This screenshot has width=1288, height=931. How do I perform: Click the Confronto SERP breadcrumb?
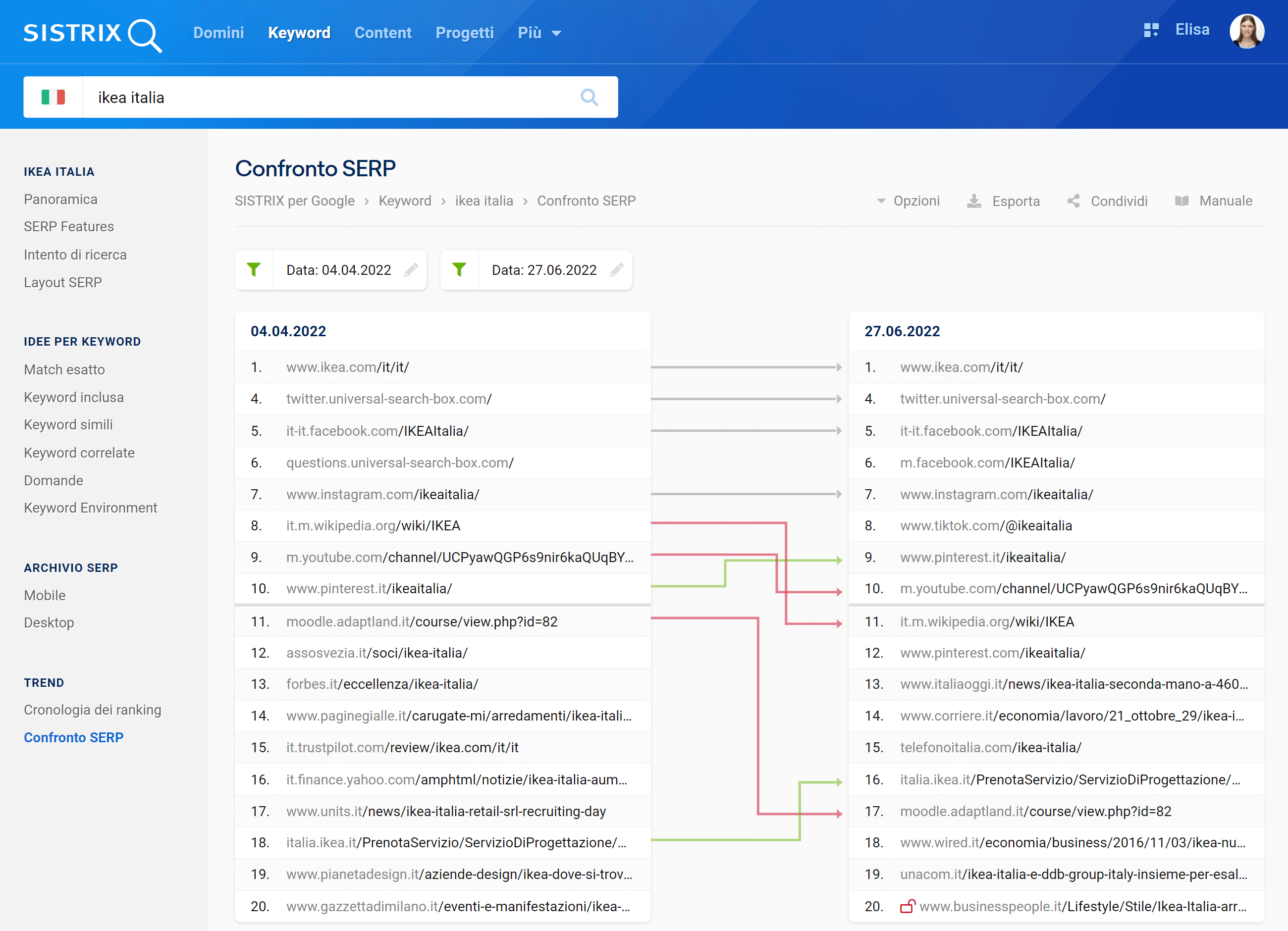point(586,201)
